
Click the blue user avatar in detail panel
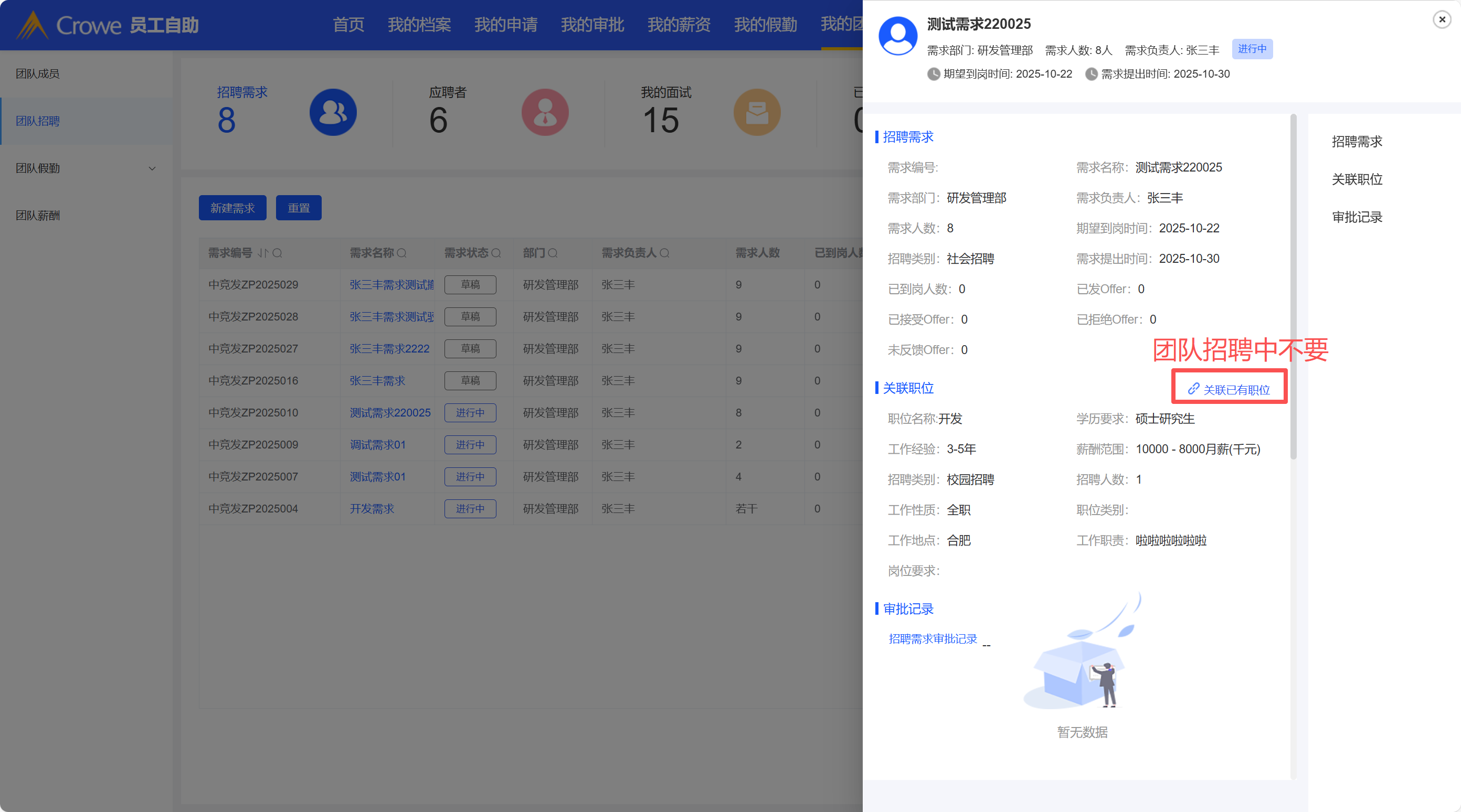[x=898, y=36]
